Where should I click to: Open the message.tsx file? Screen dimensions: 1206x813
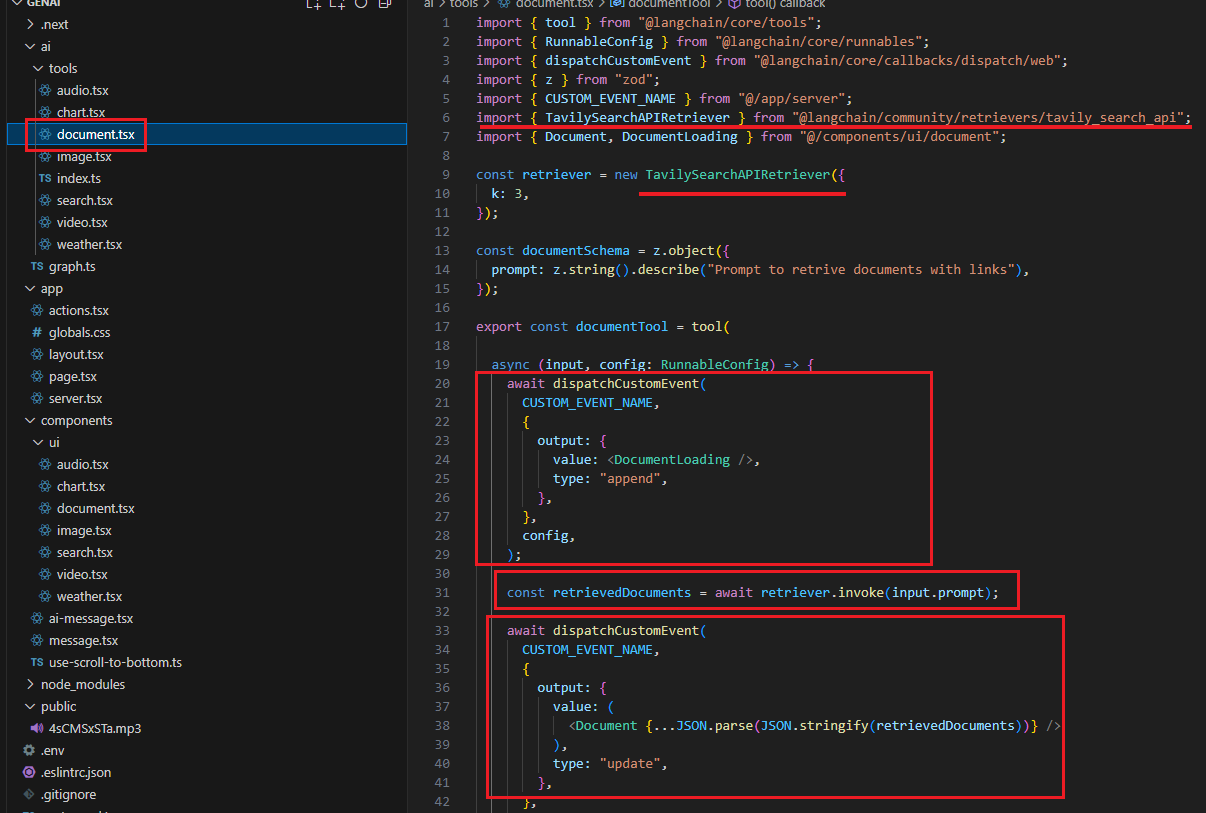[x=83, y=641]
